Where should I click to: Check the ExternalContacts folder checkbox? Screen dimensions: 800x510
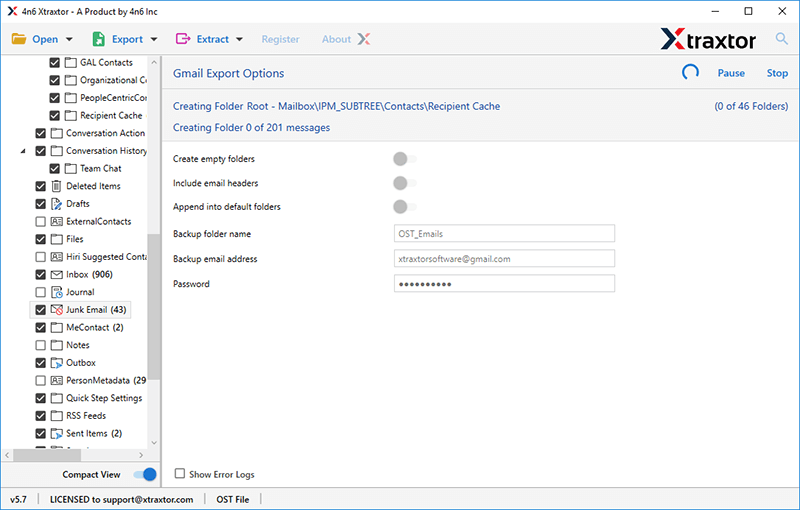[x=40, y=221]
